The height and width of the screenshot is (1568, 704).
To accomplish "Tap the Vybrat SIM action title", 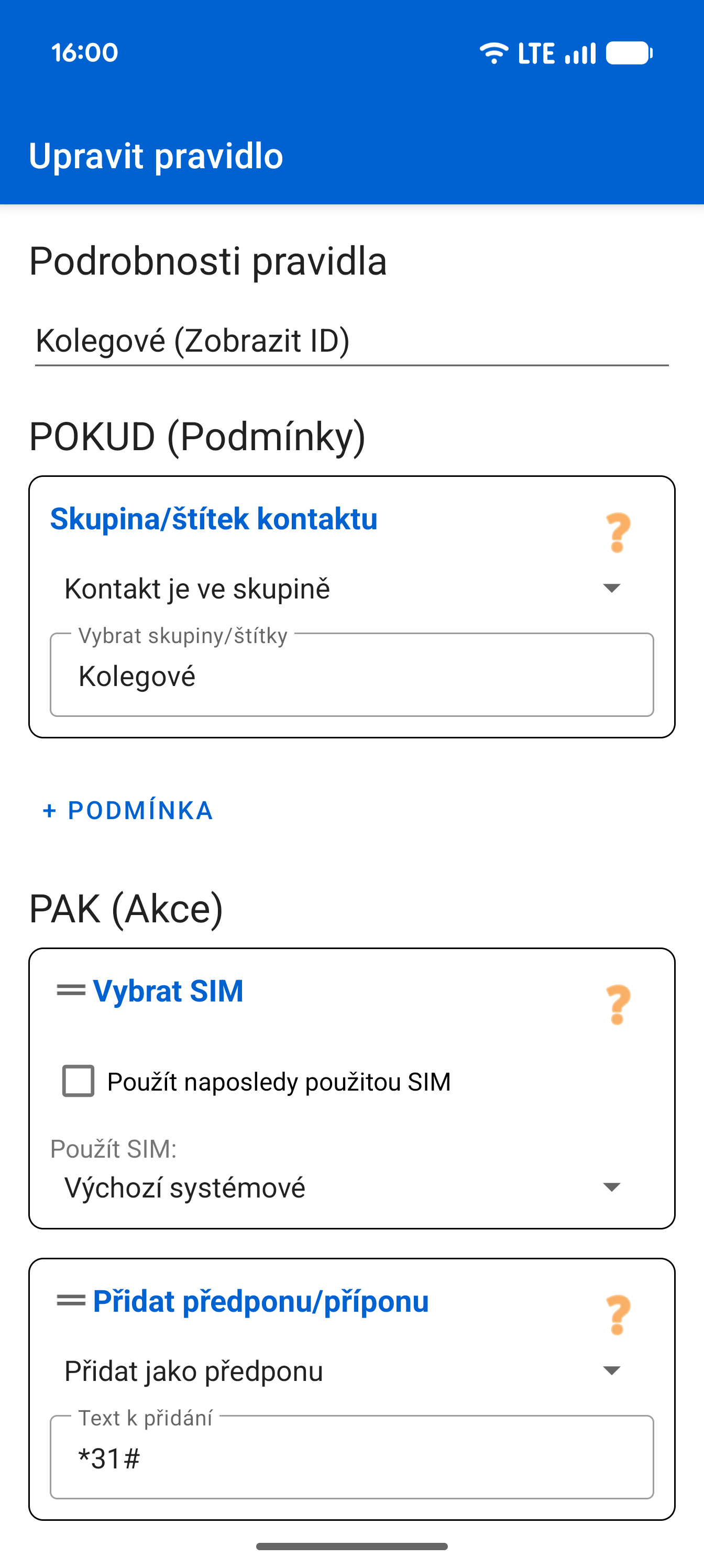I will point(168,991).
